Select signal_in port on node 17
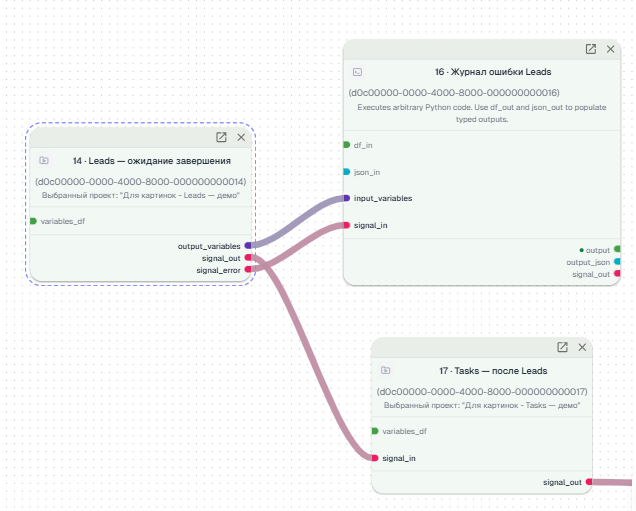Viewport: 636px width, 511px height. (x=375, y=458)
